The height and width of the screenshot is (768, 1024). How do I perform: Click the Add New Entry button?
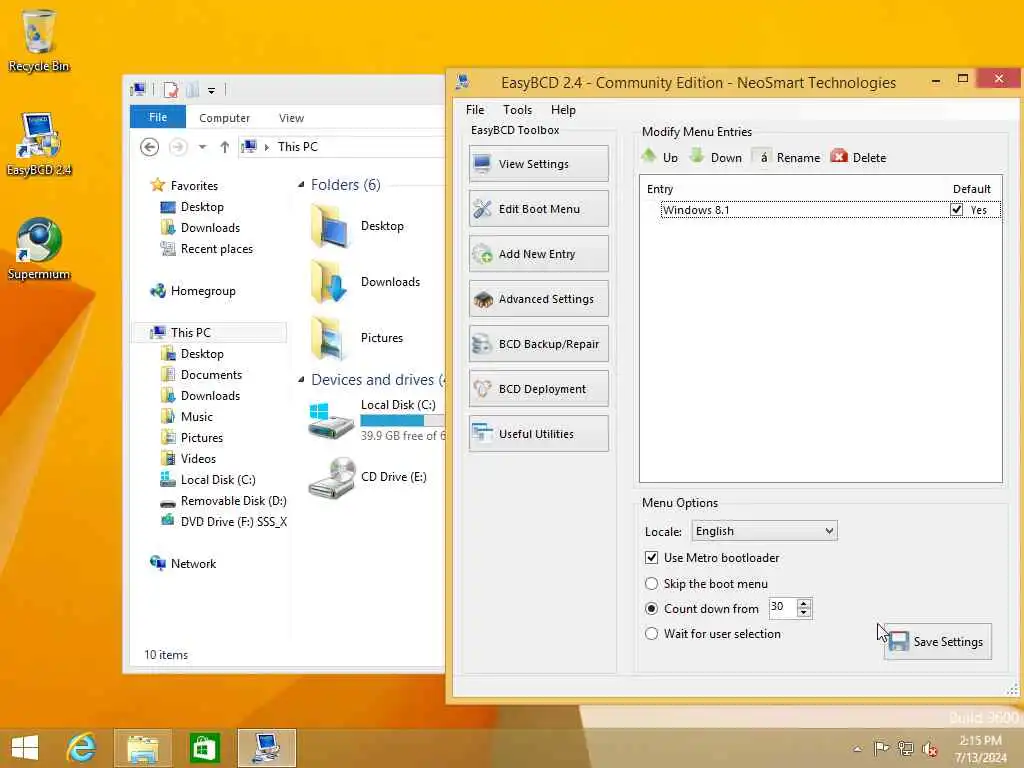(539, 254)
